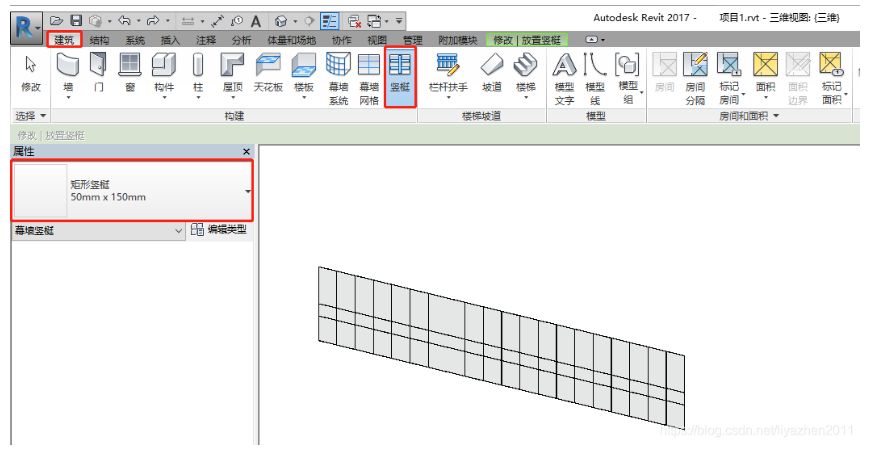Switch to the 修改 | 放置竖梃 contextual tab

point(527,40)
